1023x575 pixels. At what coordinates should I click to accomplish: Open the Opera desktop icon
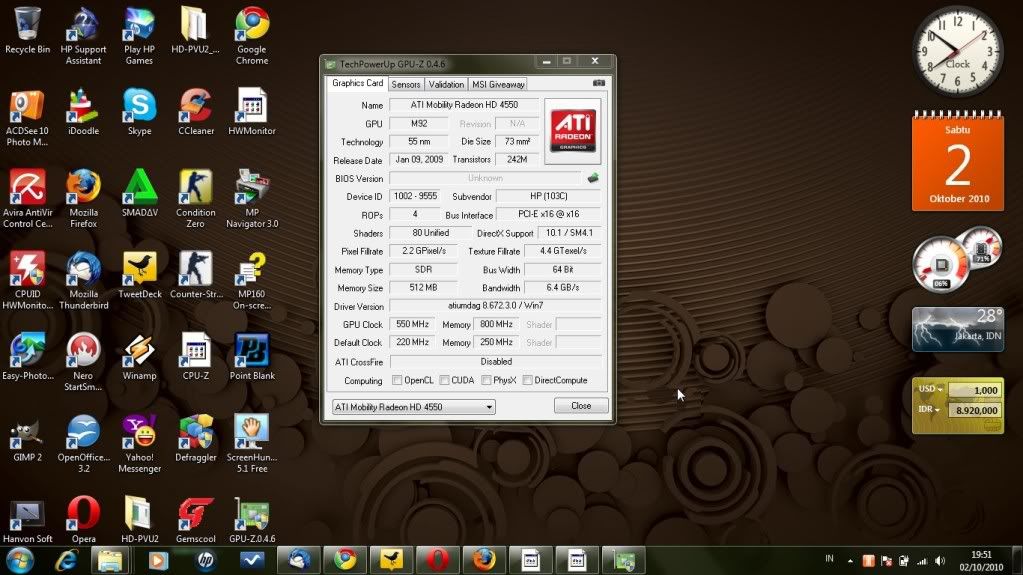click(x=84, y=520)
